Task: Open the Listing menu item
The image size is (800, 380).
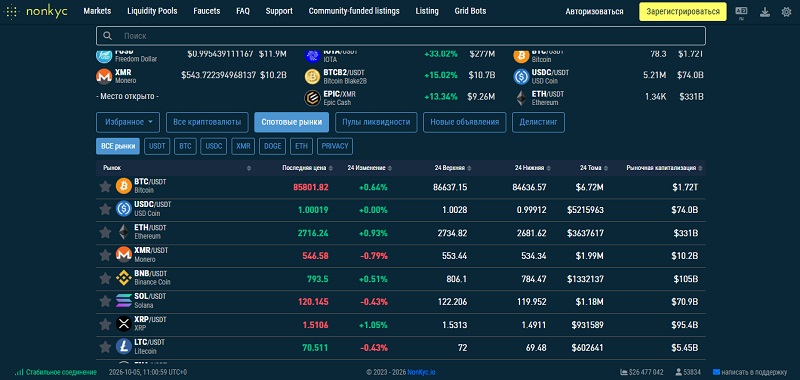Action: [x=427, y=11]
